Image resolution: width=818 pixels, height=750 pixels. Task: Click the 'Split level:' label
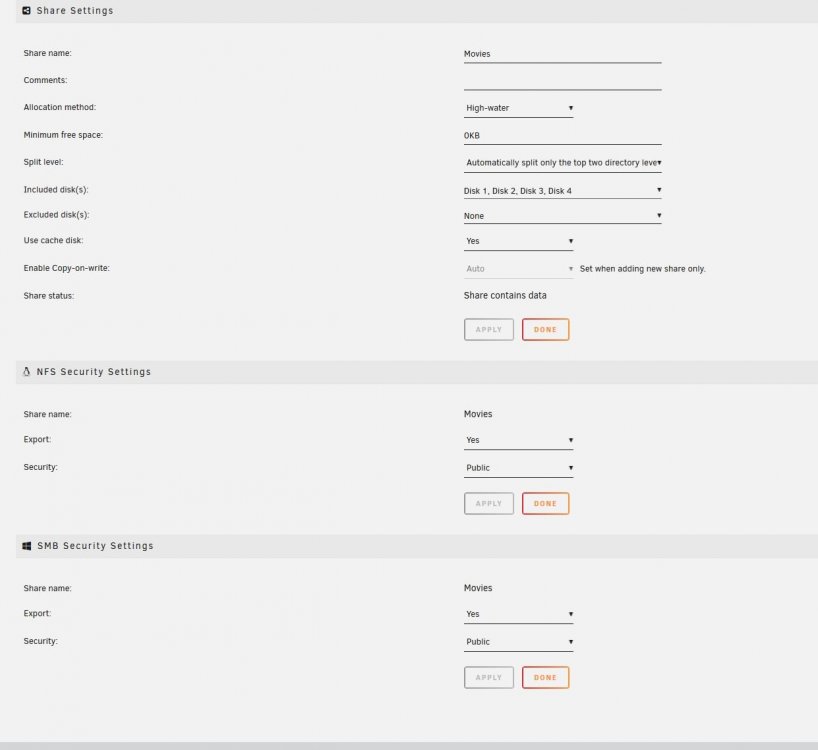(x=43, y=162)
